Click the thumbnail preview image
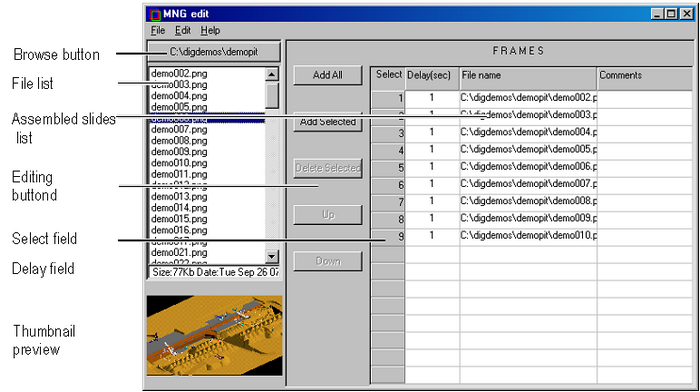The image size is (700, 392). [x=215, y=335]
